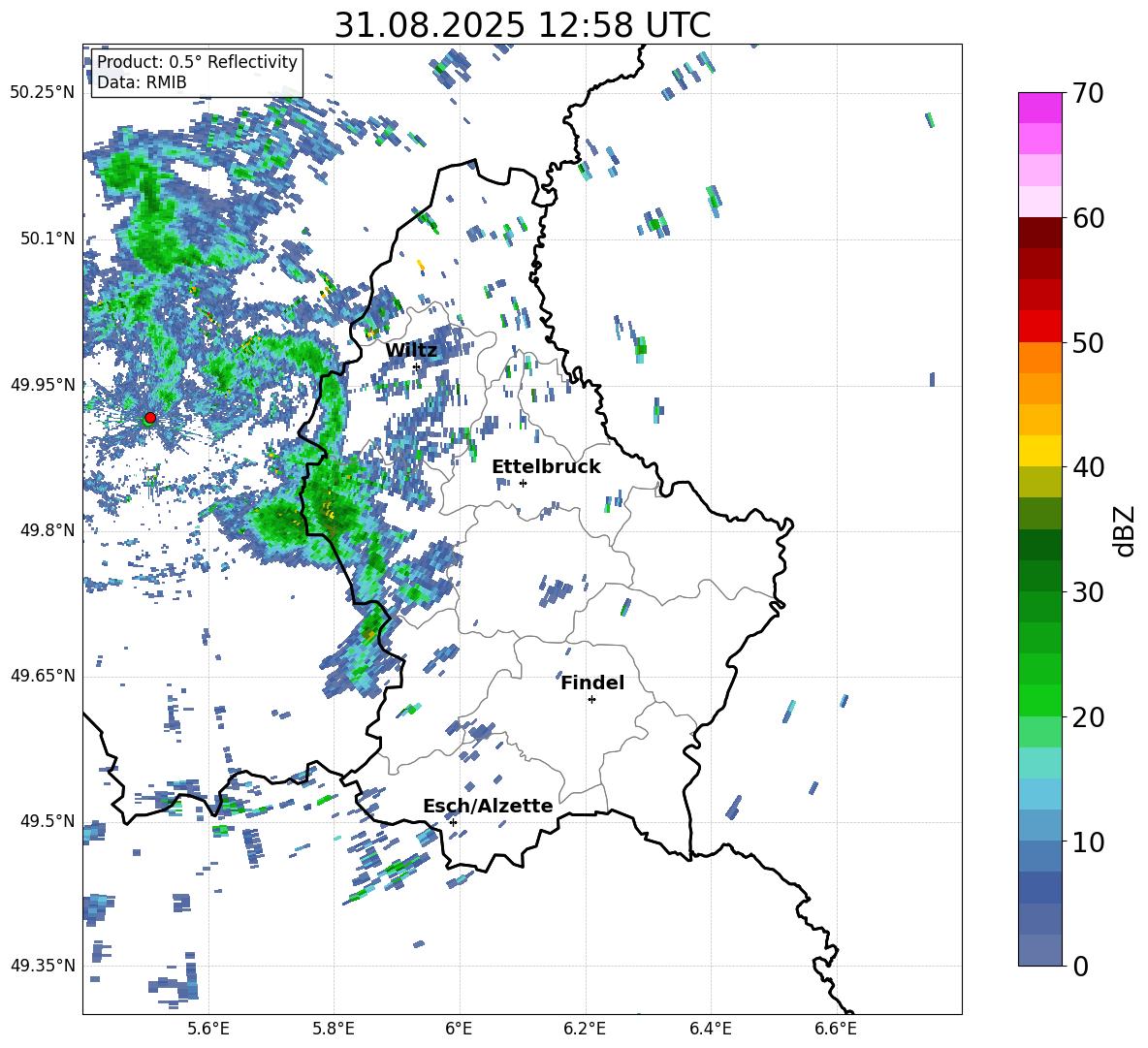The image size is (1148, 1048).
Task: Click the yellow colorbar segment at 40
Action: [x=1039, y=451]
